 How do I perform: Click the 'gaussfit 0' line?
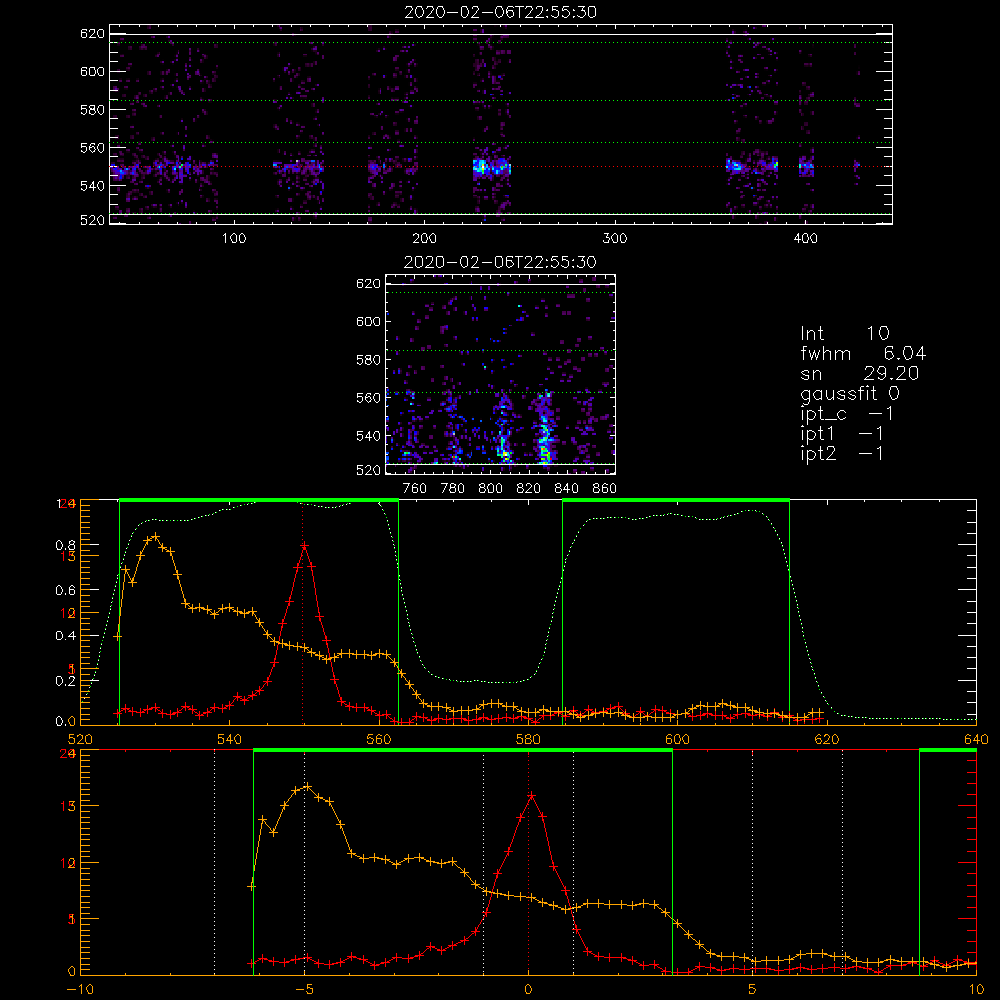(849, 393)
